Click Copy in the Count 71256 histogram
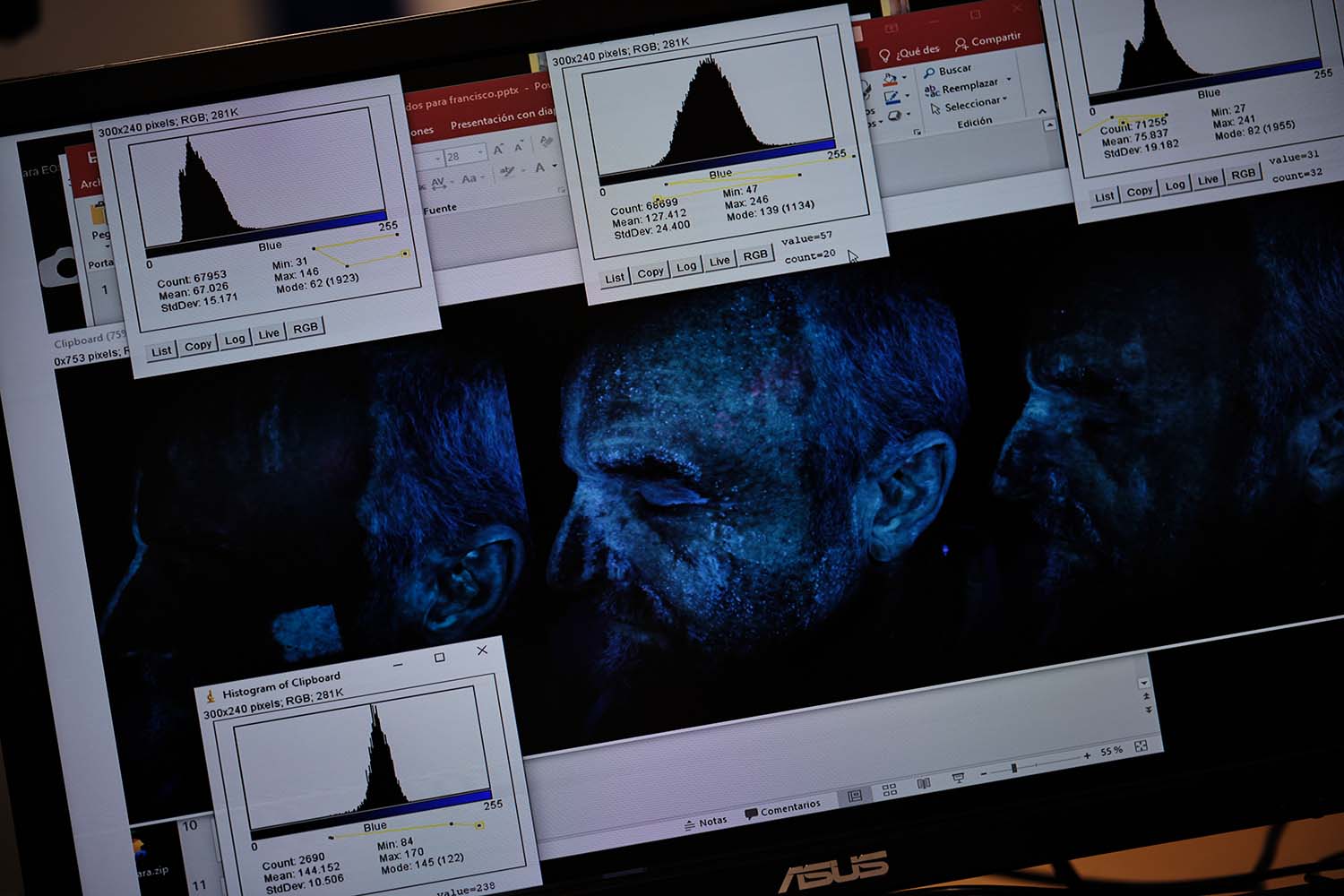The image size is (1344, 896). 1140,191
